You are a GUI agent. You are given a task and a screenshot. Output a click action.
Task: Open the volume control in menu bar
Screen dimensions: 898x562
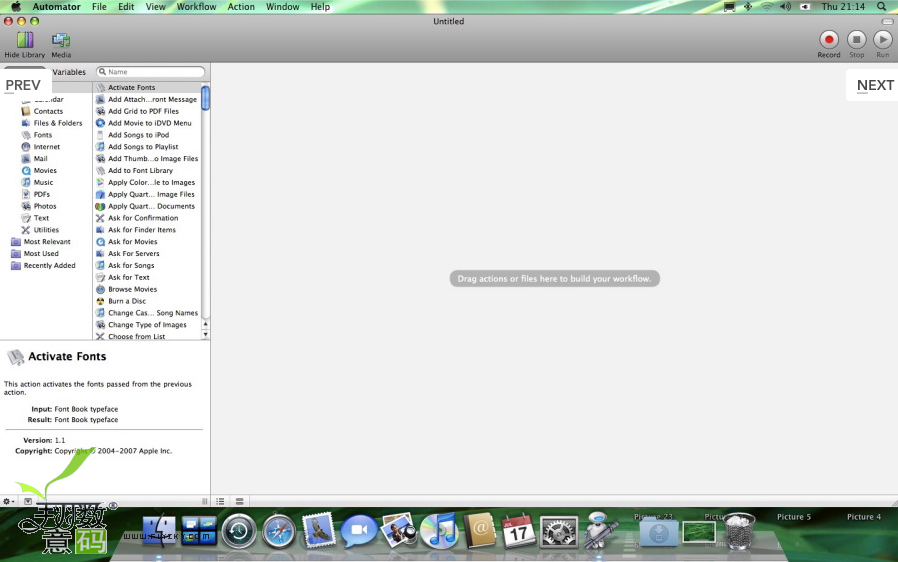pos(785,7)
